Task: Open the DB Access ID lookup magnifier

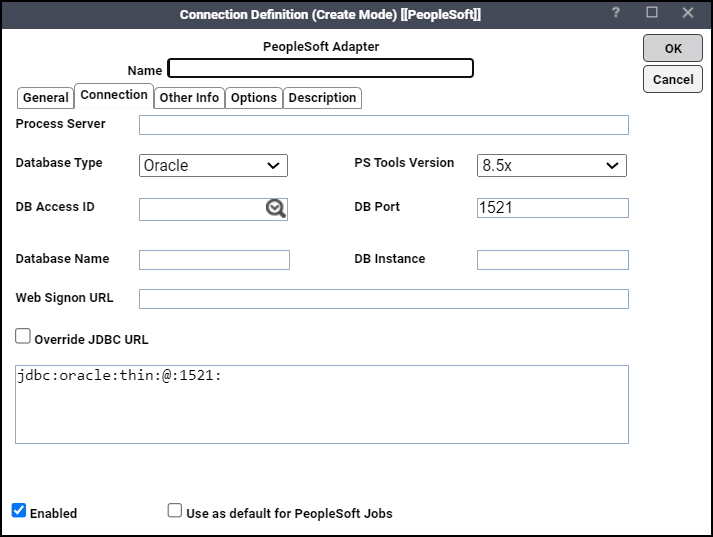Action: 276,208
